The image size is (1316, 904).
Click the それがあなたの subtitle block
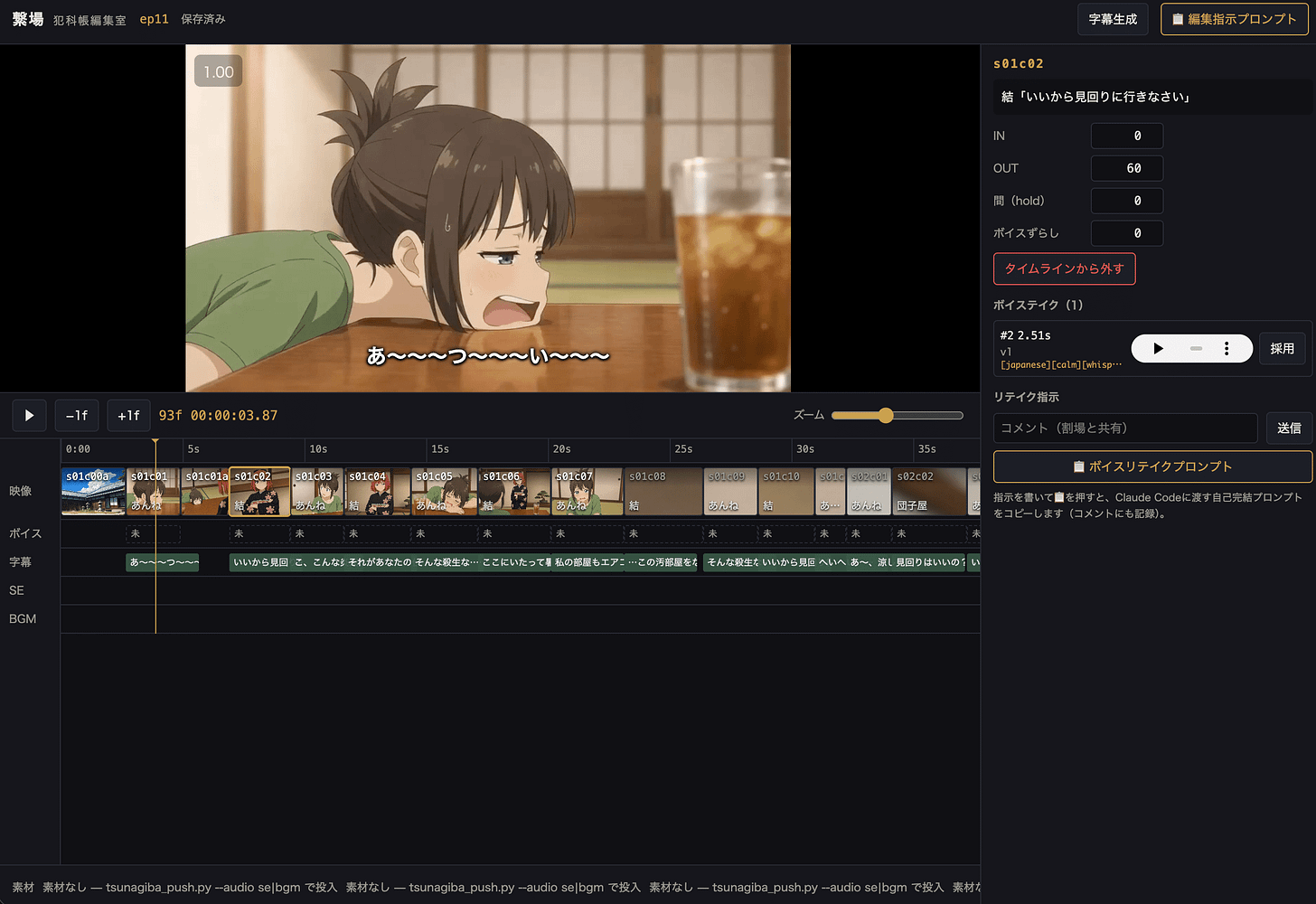(379, 562)
